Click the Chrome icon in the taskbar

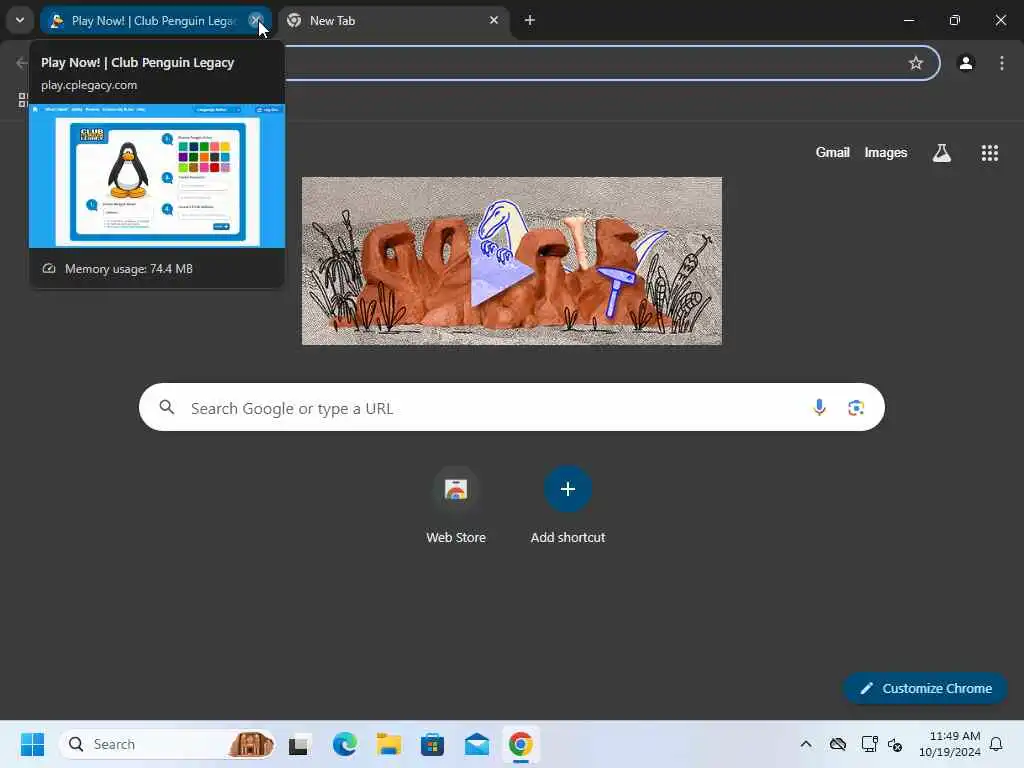[x=520, y=744]
